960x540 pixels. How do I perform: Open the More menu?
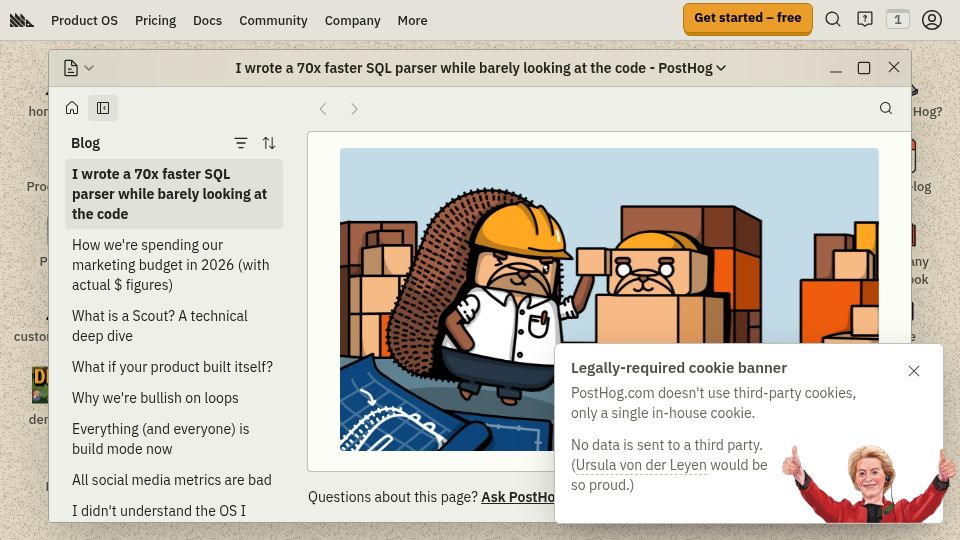[x=412, y=20]
